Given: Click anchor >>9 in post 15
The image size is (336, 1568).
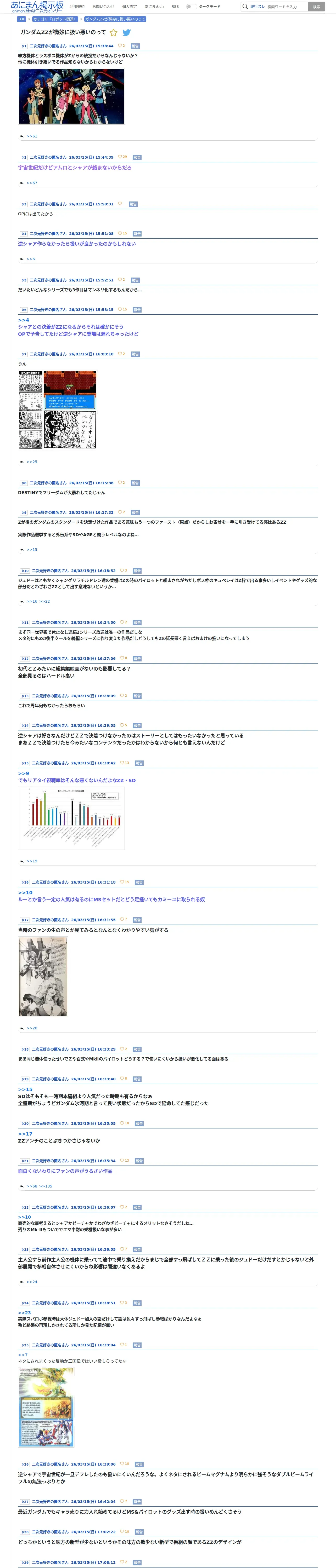Looking at the screenshot, I should (x=23, y=774).
